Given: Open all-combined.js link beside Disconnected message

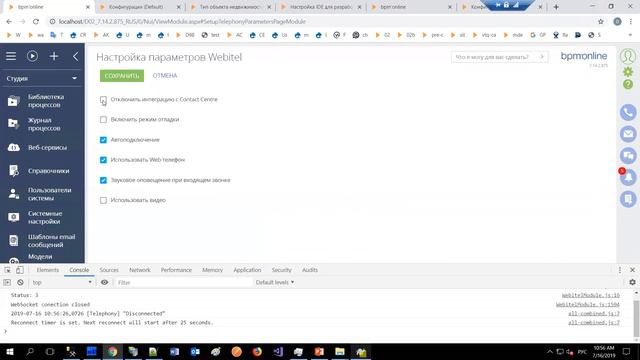Looking at the screenshot, I should (594, 313).
